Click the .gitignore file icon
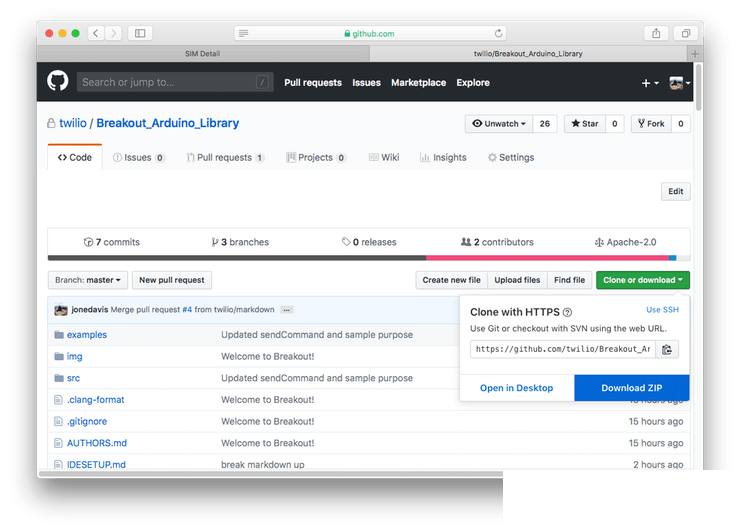Viewport: 740px width, 531px height. [x=59, y=421]
